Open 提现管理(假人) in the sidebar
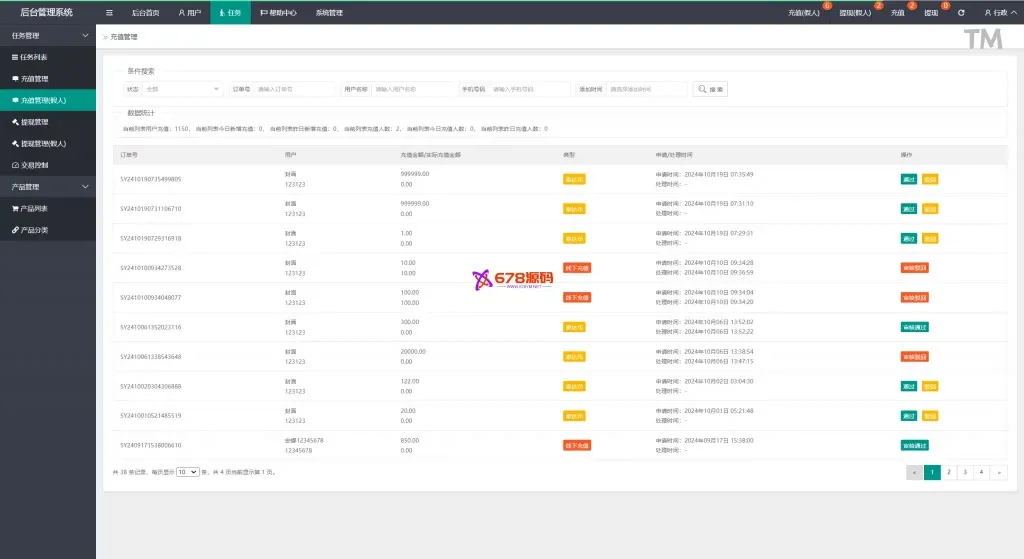The image size is (1024, 559). click(42, 144)
